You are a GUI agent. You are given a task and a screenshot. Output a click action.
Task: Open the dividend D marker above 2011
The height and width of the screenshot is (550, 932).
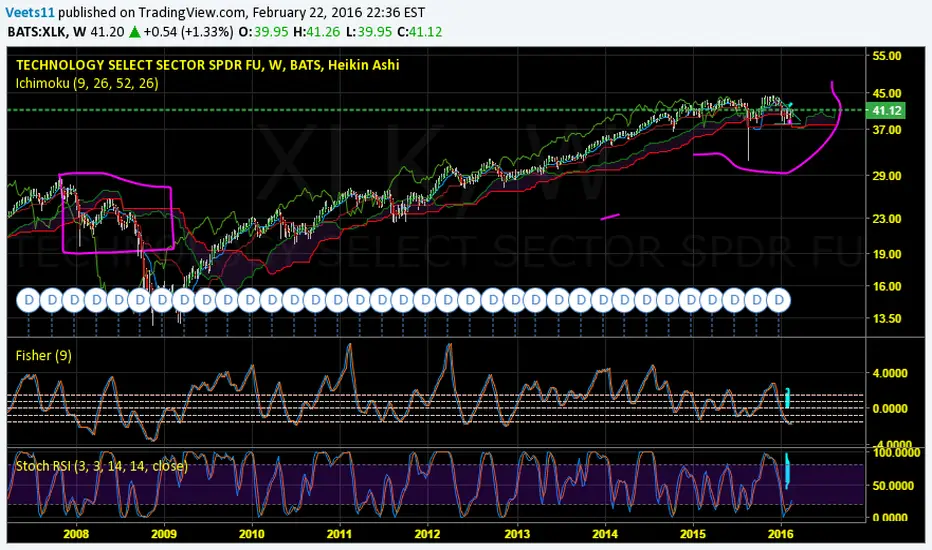[x=338, y=300]
